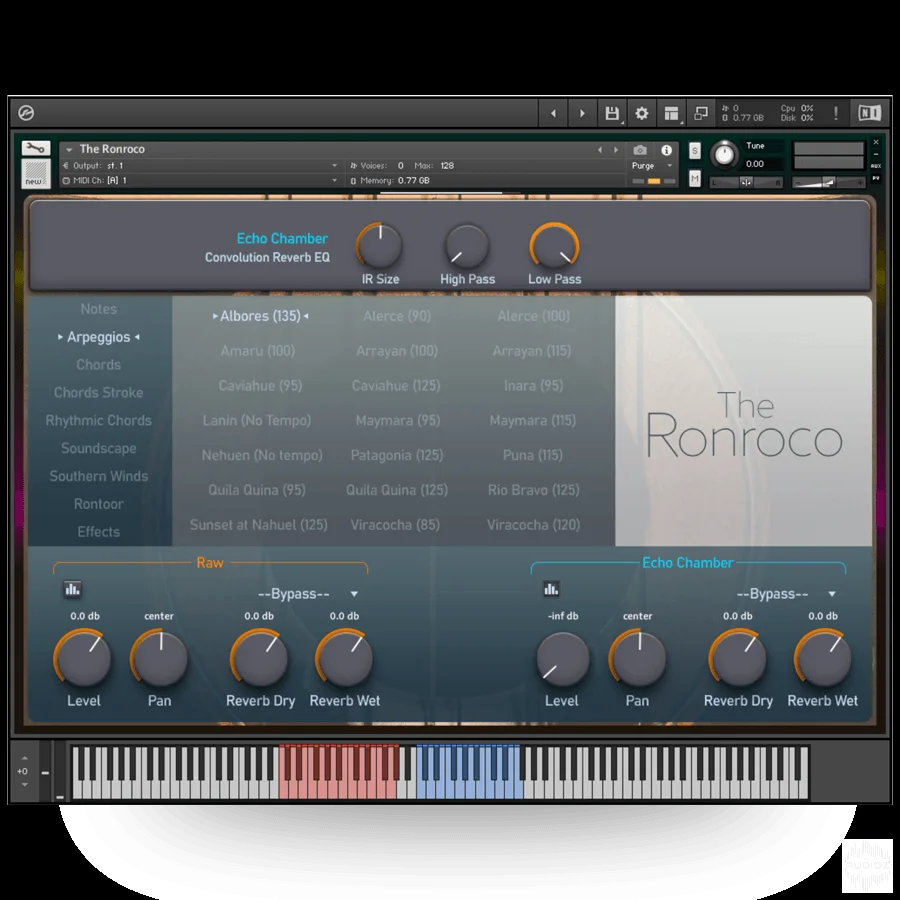The width and height of the screenshot is (900, 900).
Task: Open the Raw section equalizer icon
Action: 72,589
